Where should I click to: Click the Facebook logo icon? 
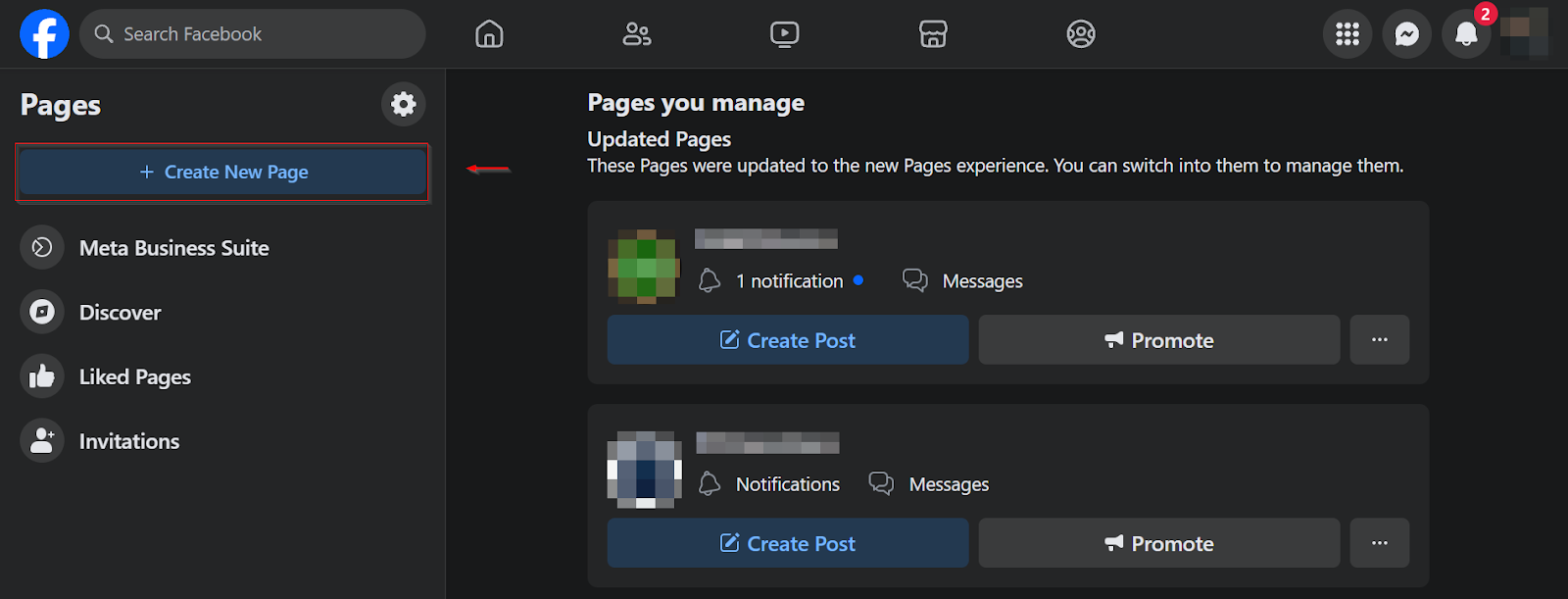(45, 34)
